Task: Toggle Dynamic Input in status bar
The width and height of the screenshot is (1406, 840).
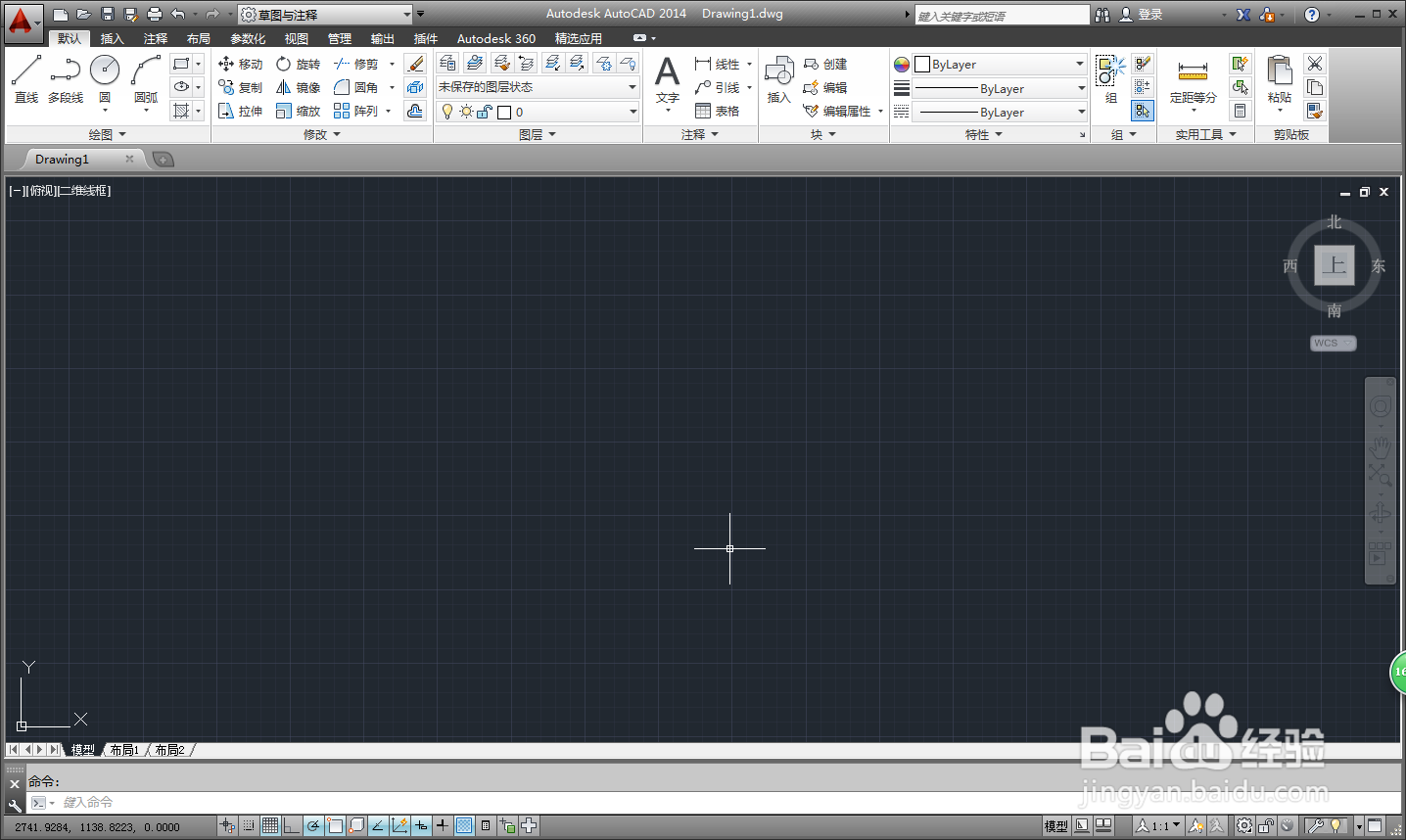Action: click(421, 826)
